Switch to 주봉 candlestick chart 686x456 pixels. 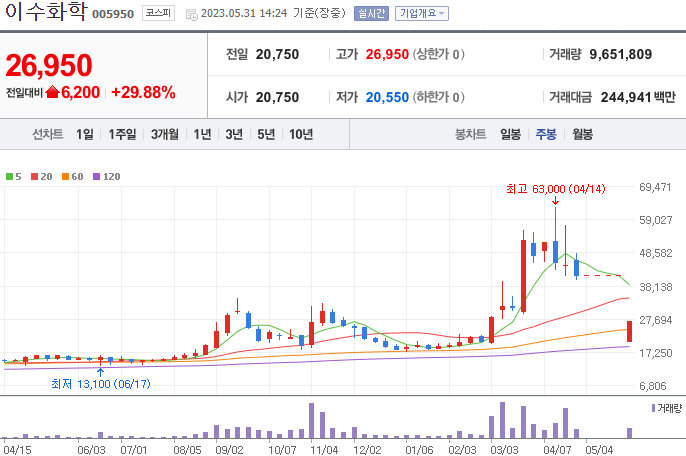[546, 134]
